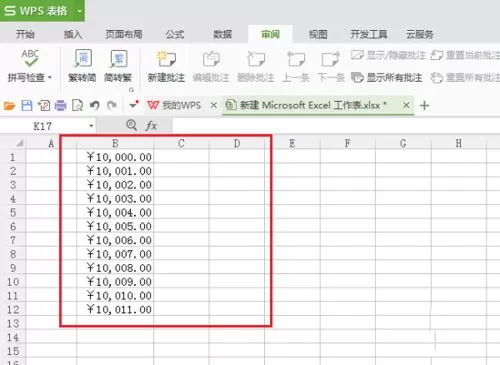Close the 新建 Microsoft Excel 工作表.xlsx tab
Viewport: 500px width, 365px height.
point(406,105)
